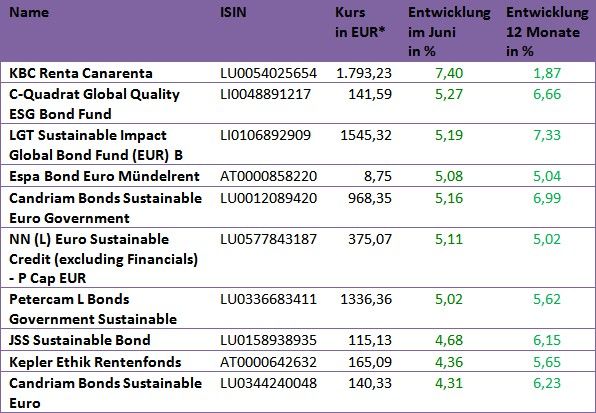Click the Entwicklung im Juni header

[449, 32]
